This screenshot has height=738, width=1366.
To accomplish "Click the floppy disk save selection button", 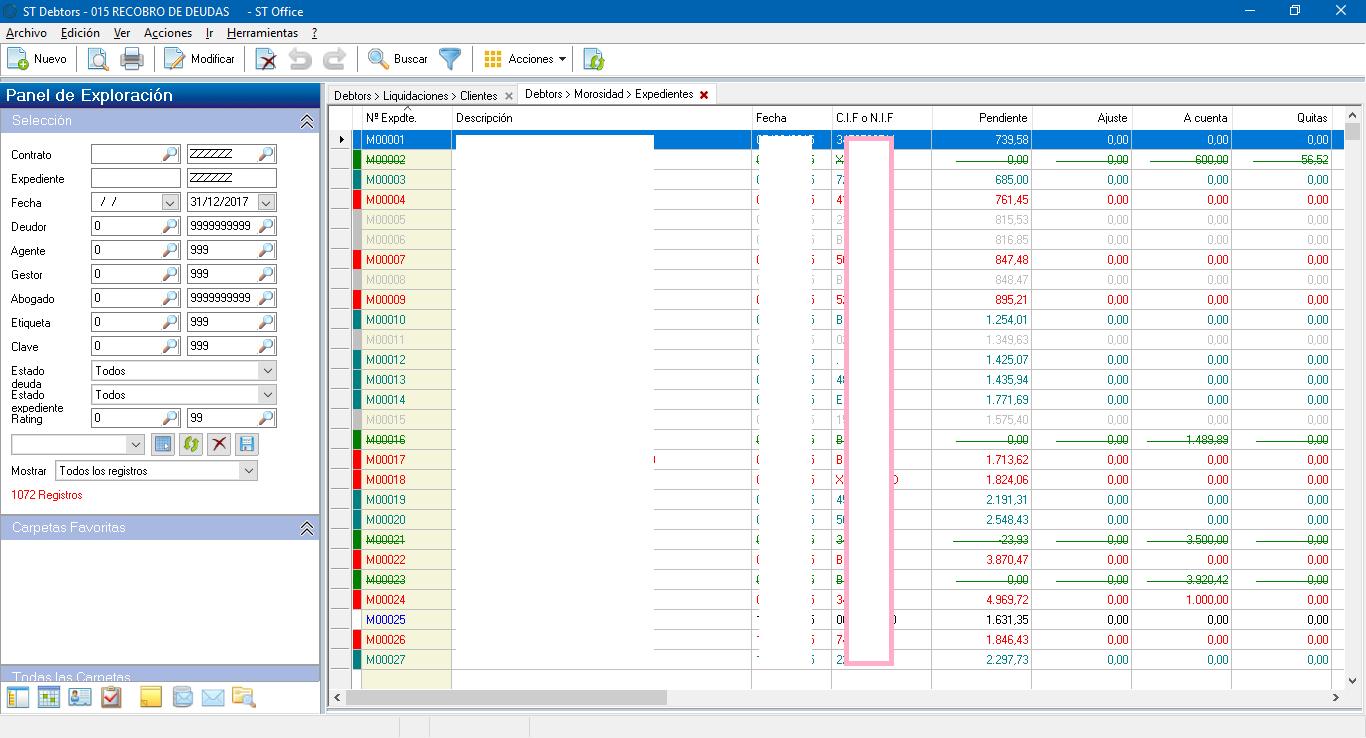I will click(x=247, y=444).
